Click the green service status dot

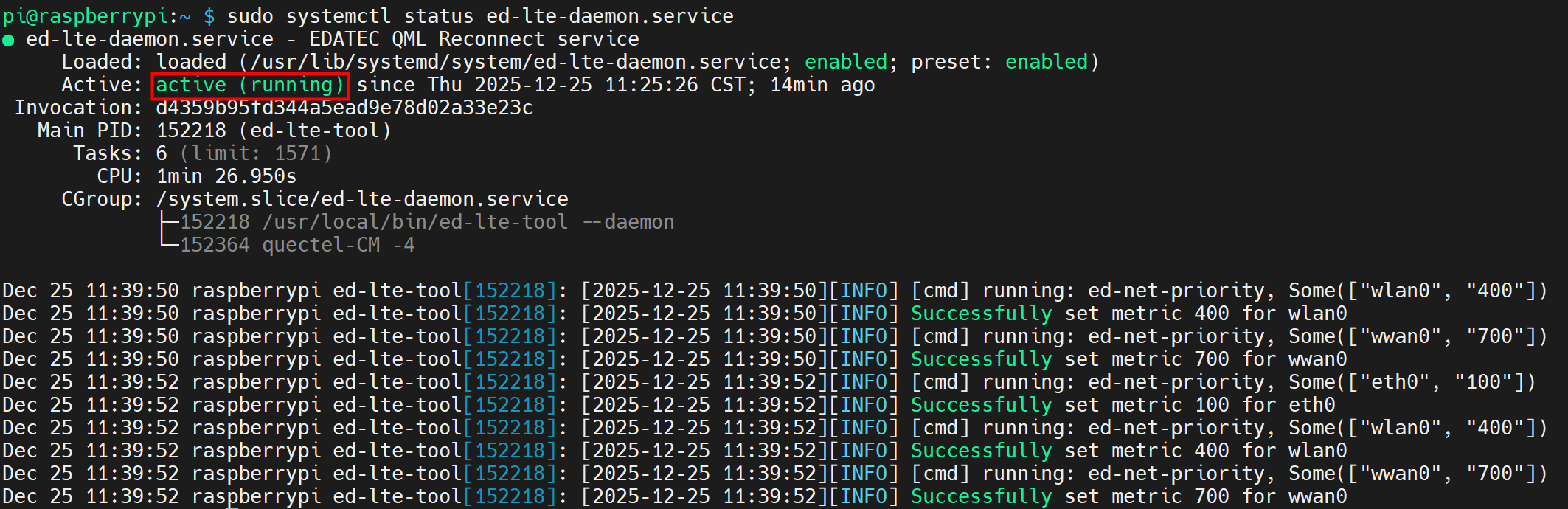point(9,40)
